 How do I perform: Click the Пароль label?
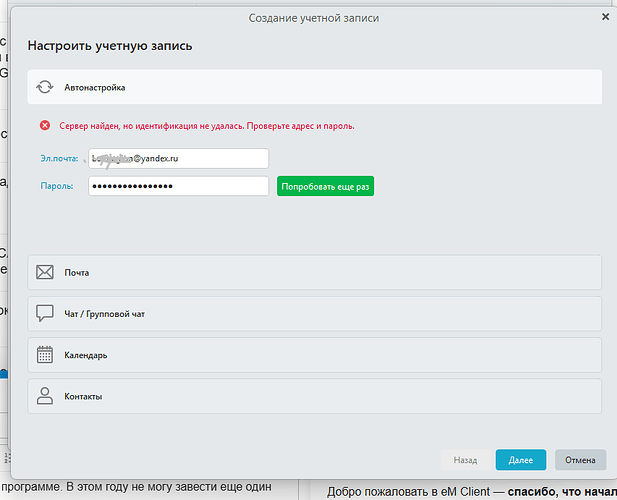57,186
